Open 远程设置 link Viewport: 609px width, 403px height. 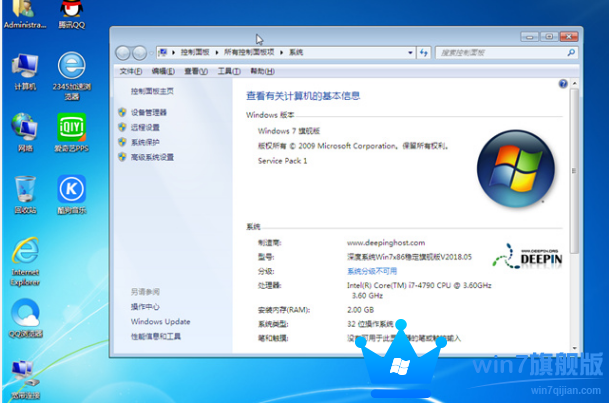(x=145, y=127)
